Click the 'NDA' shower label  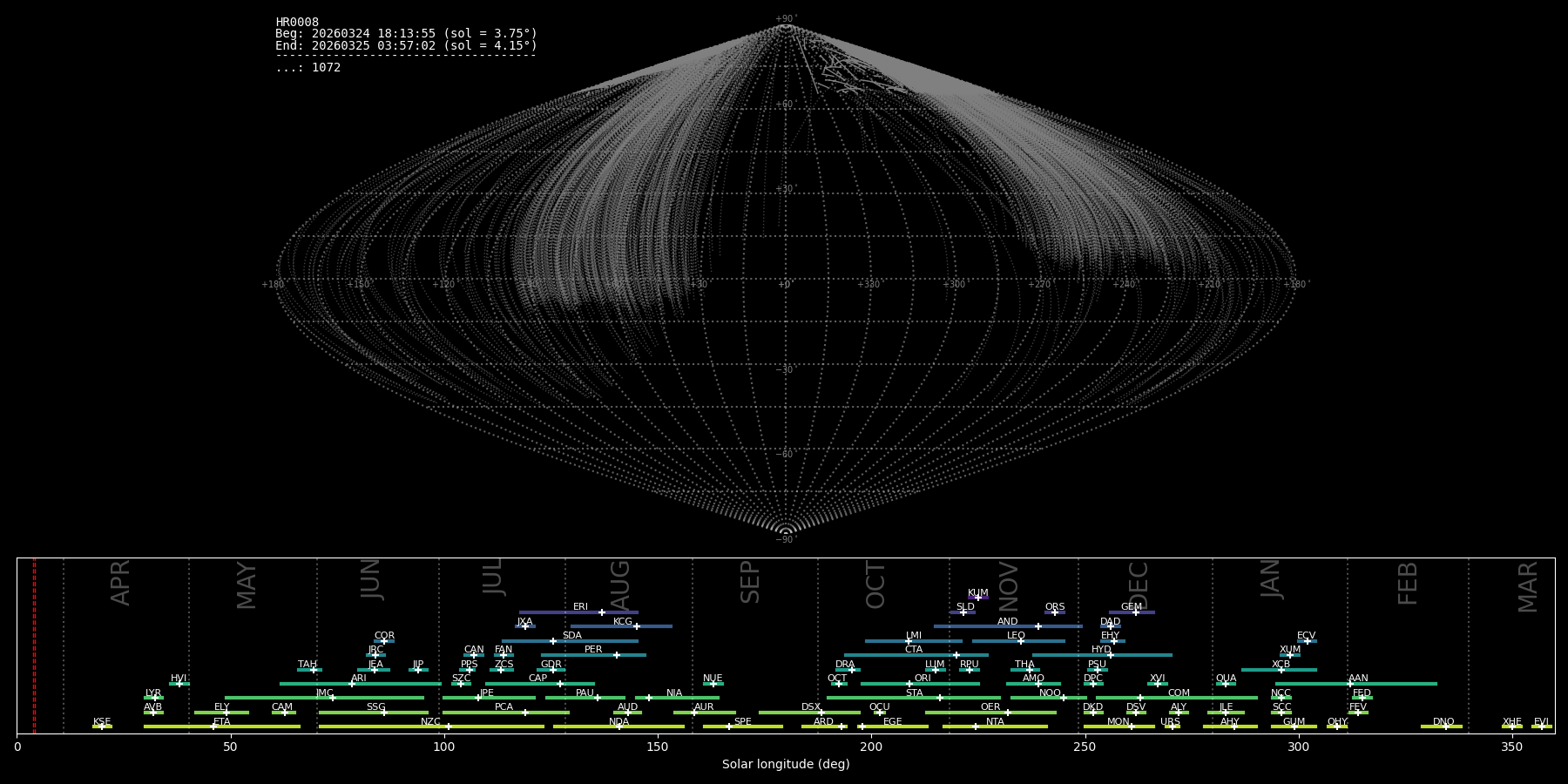618,722
